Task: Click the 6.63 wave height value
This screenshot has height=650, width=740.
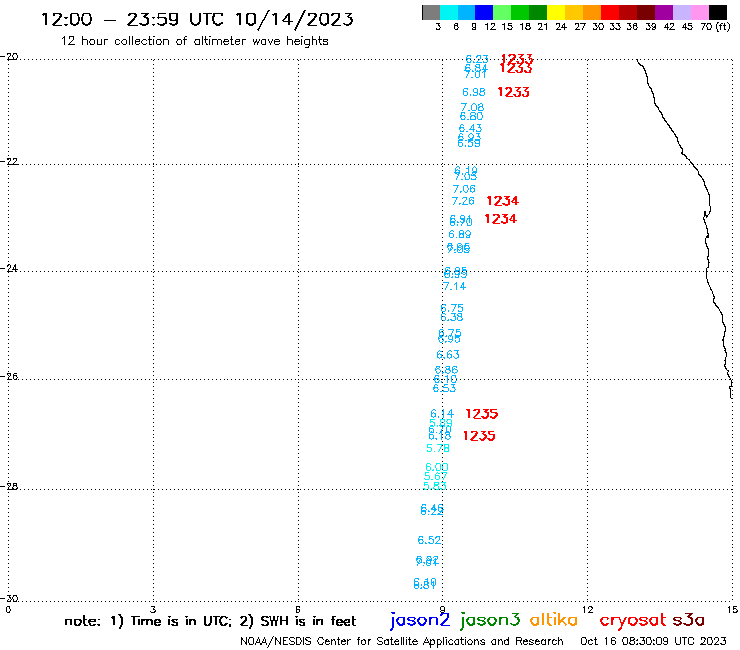Action: coord(448,355)
